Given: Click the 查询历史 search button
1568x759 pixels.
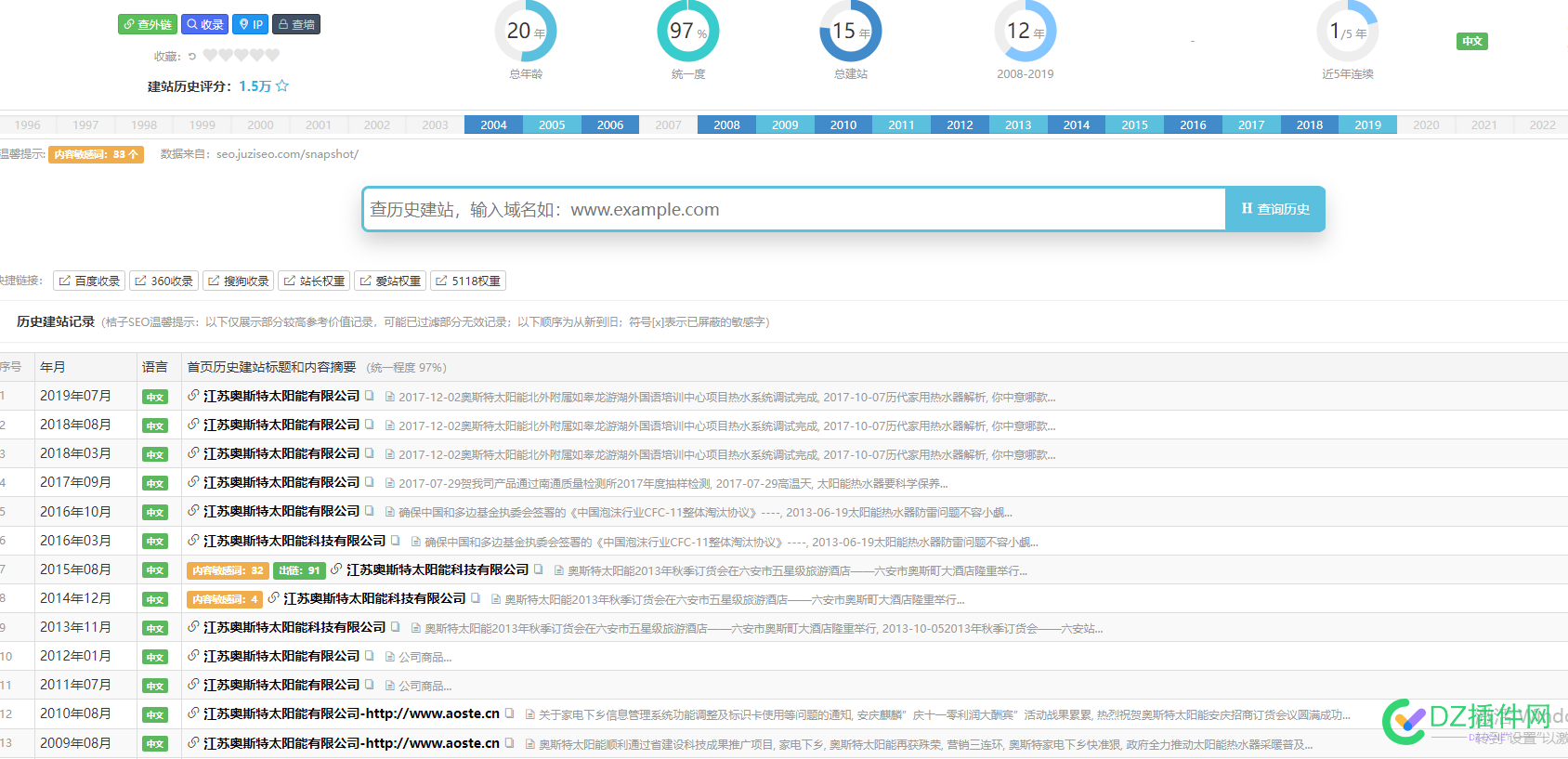Looking at the screenshot, I should pyautogui.click(x=1275, y=209).
